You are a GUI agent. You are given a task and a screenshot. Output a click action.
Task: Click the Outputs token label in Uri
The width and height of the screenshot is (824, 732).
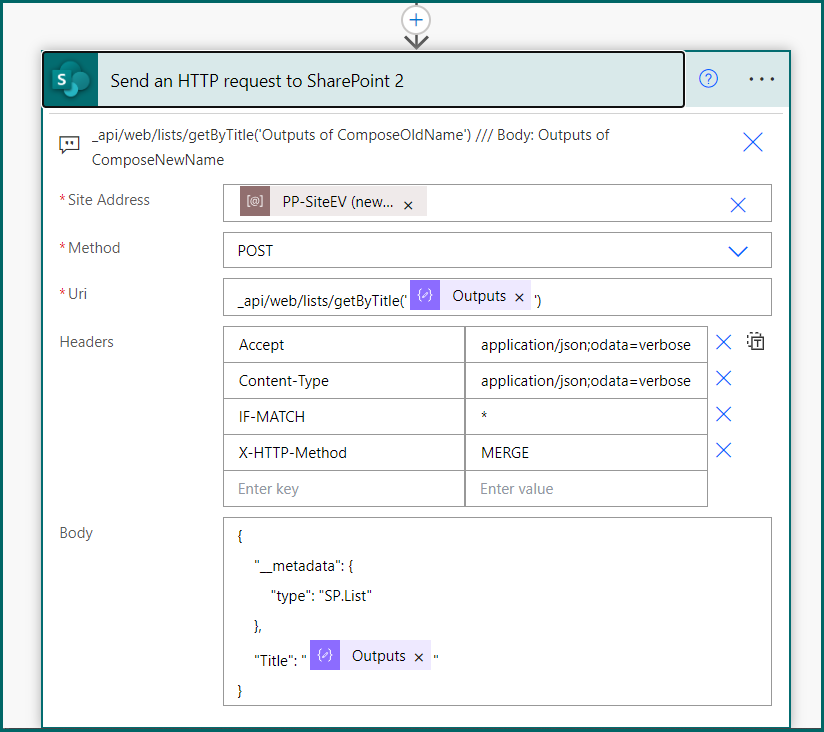(479, 296)
